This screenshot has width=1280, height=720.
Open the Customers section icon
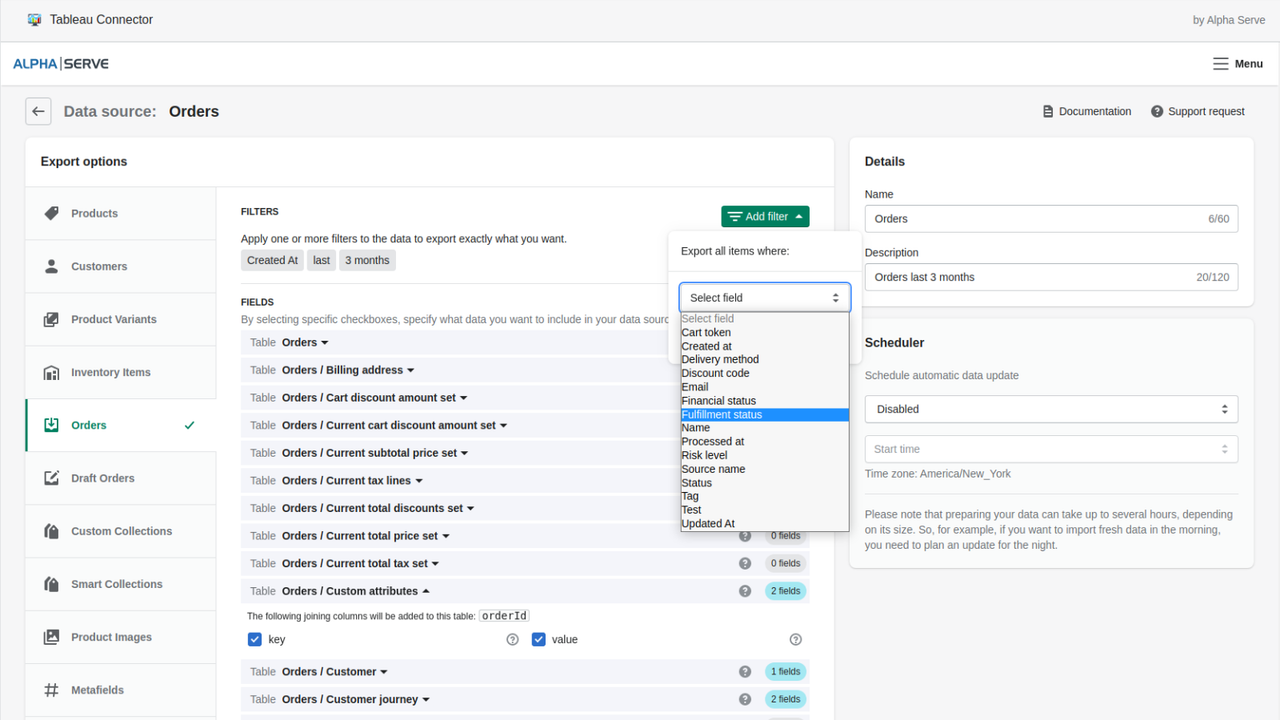[52, 266]
